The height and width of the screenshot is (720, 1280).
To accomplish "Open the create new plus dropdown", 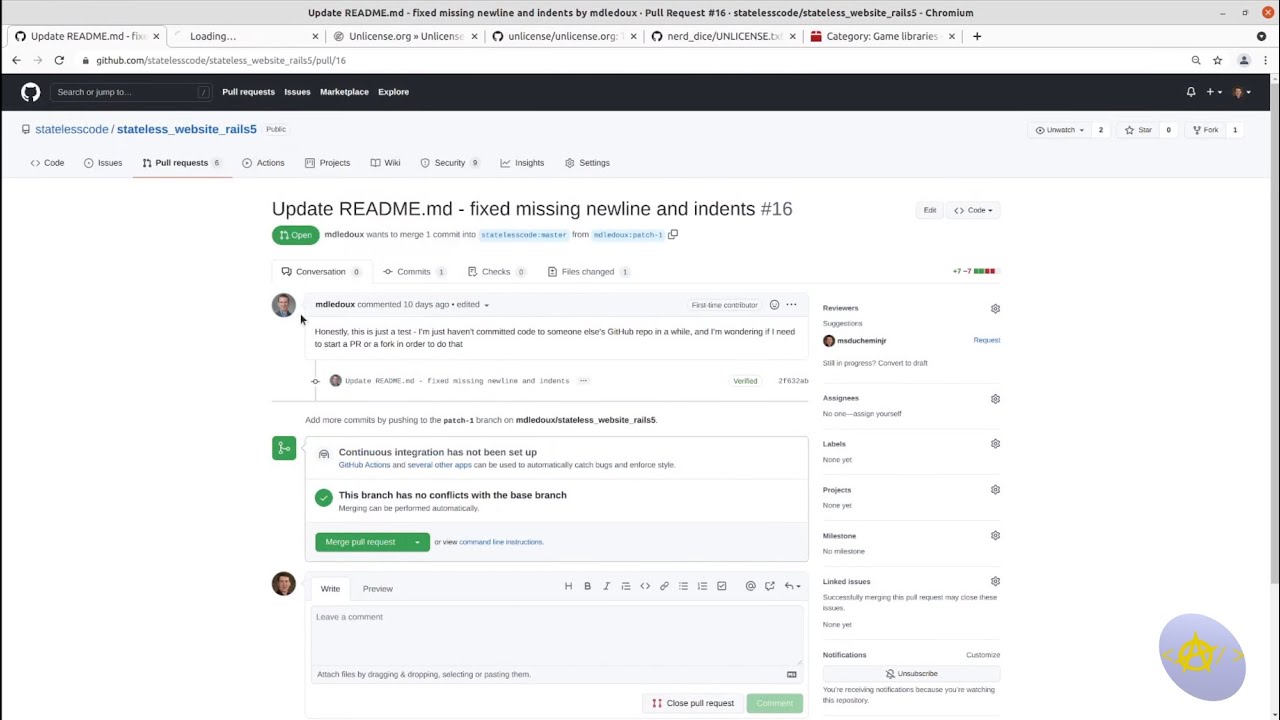I will coord(1214,92).
